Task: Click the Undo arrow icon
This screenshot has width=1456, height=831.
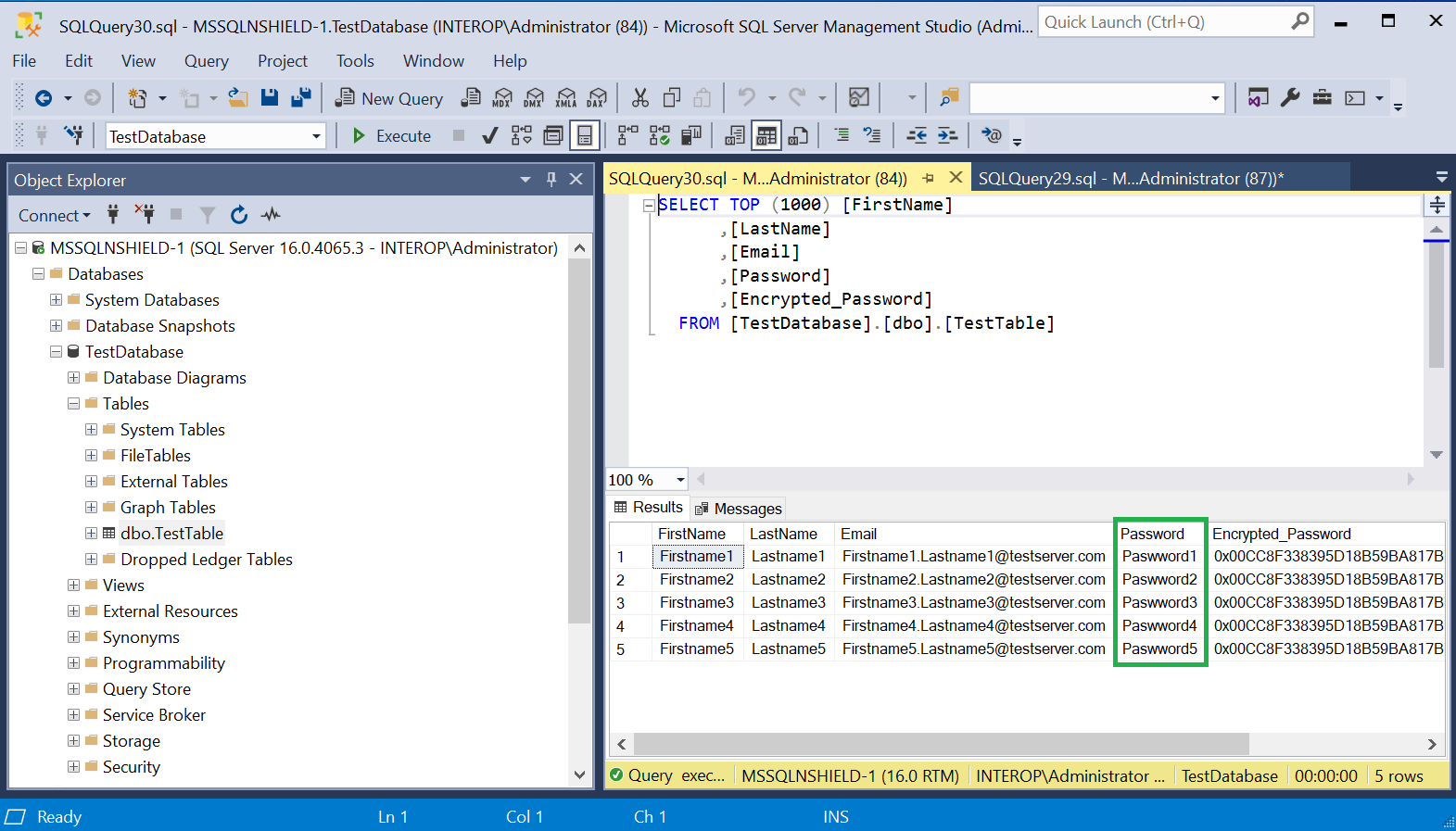Action: 747,97
